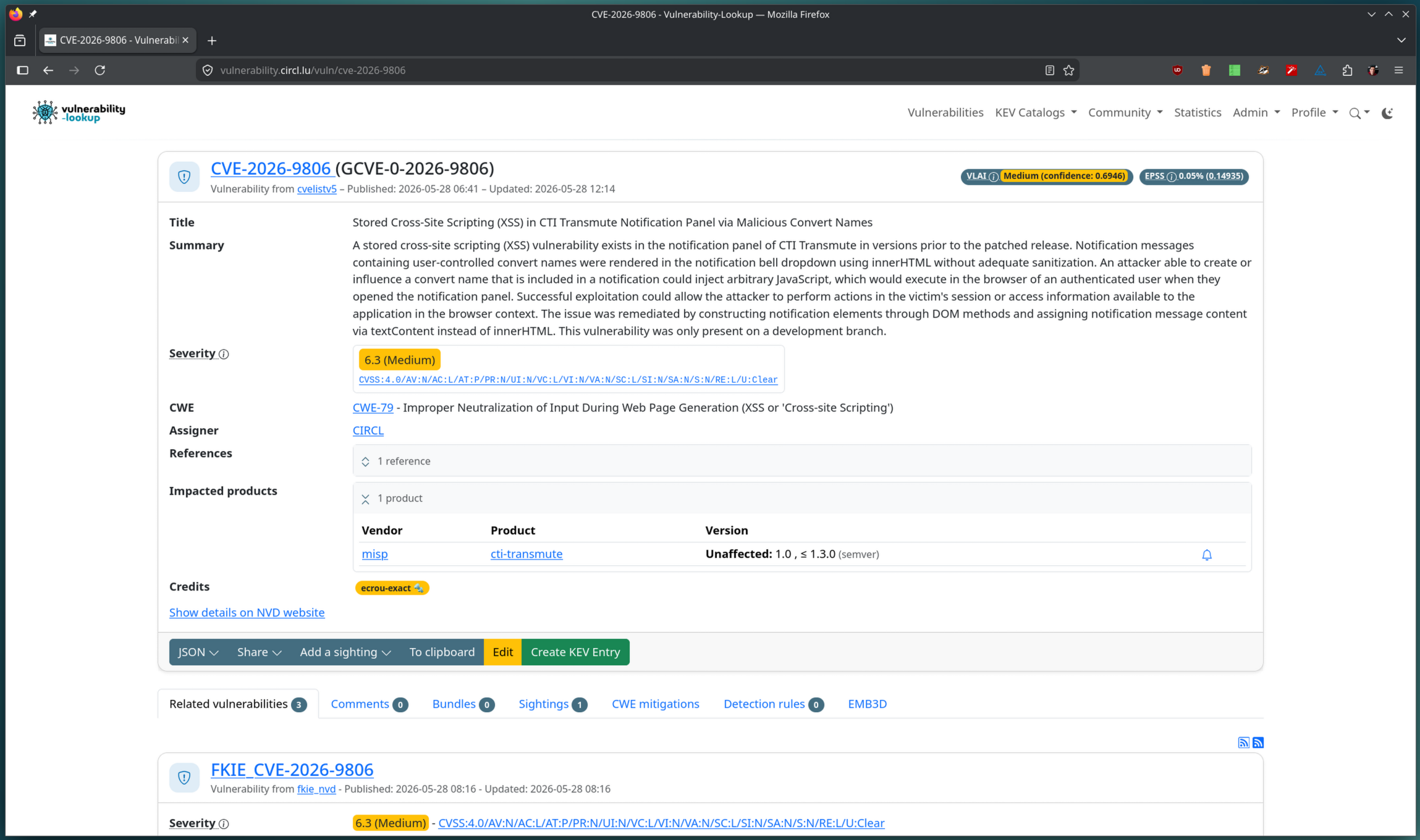This screenshot has height=840, width=1420.
Task: Toggle dark mode moon icon
Action: pyautogui.click(x=1387, y=113)
